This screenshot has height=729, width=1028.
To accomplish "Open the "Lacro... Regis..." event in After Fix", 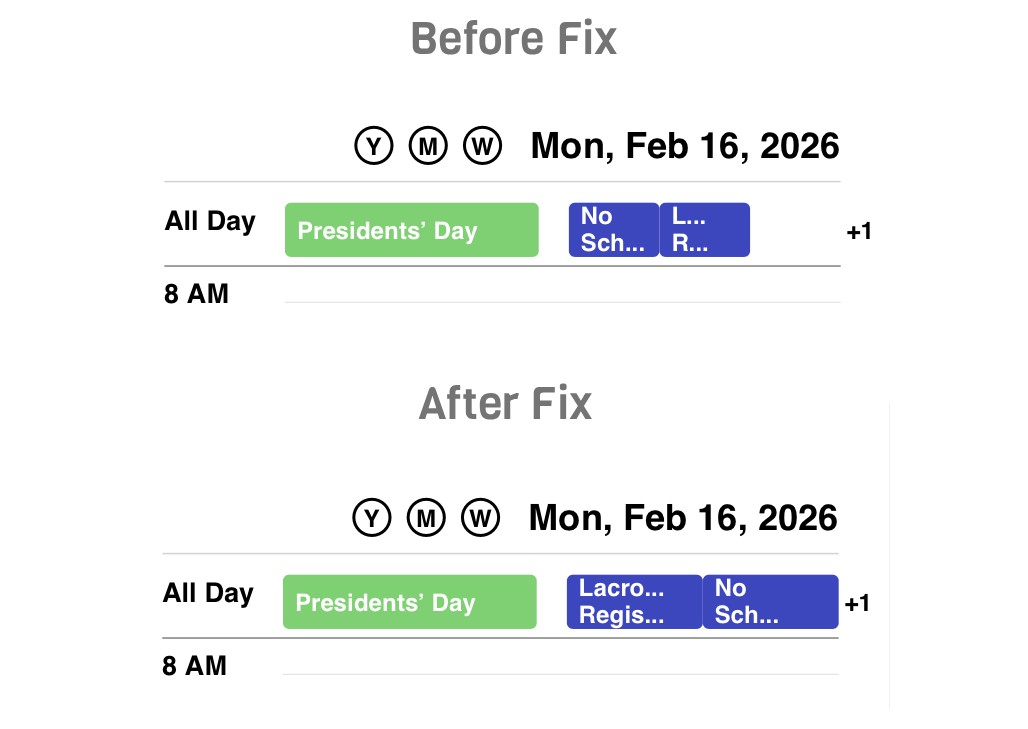I will point(634,601).
